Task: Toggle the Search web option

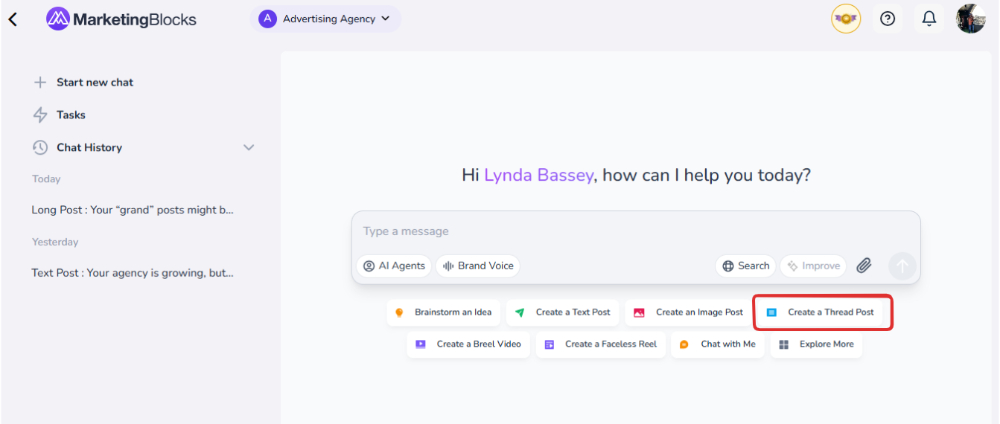Action: (x=745, y=266)
